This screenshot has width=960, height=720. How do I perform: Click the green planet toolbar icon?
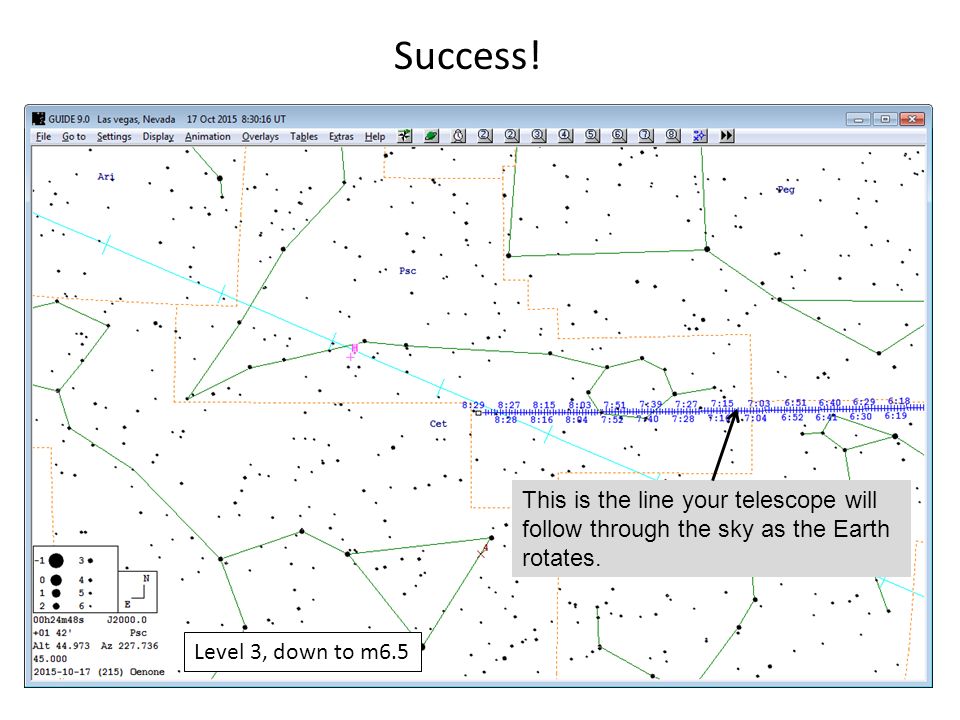pos(432,136)
